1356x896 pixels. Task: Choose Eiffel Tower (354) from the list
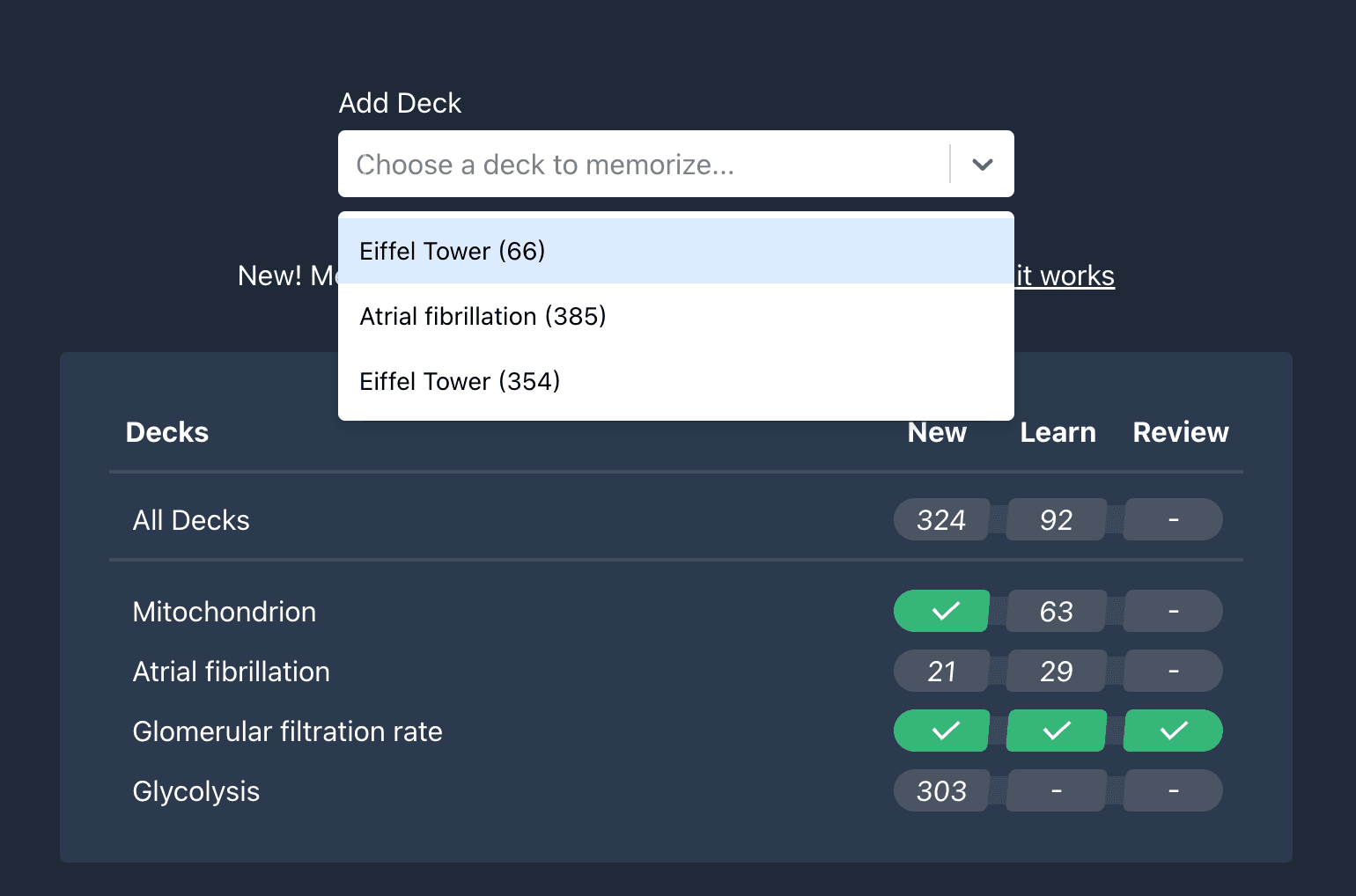(x=459, y=381)
